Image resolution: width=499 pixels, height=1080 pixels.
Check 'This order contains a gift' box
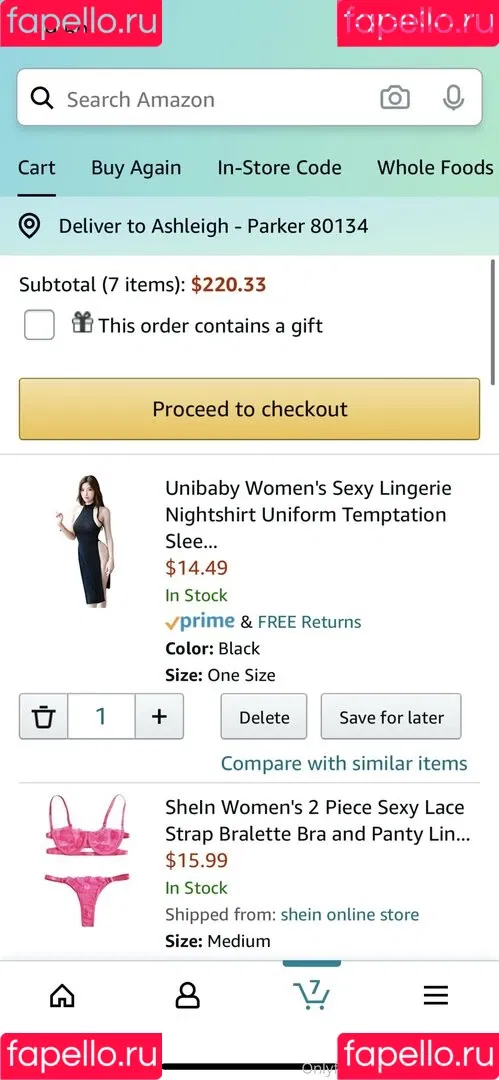[x=39, y=325]
